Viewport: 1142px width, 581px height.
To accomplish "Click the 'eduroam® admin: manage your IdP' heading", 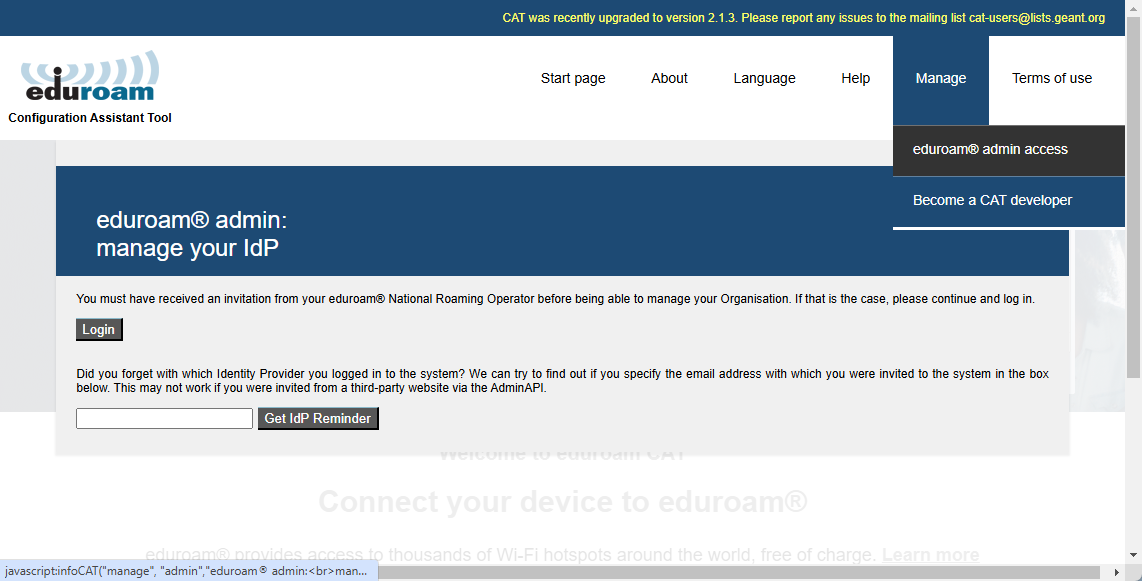I will [x=192, y=234].
